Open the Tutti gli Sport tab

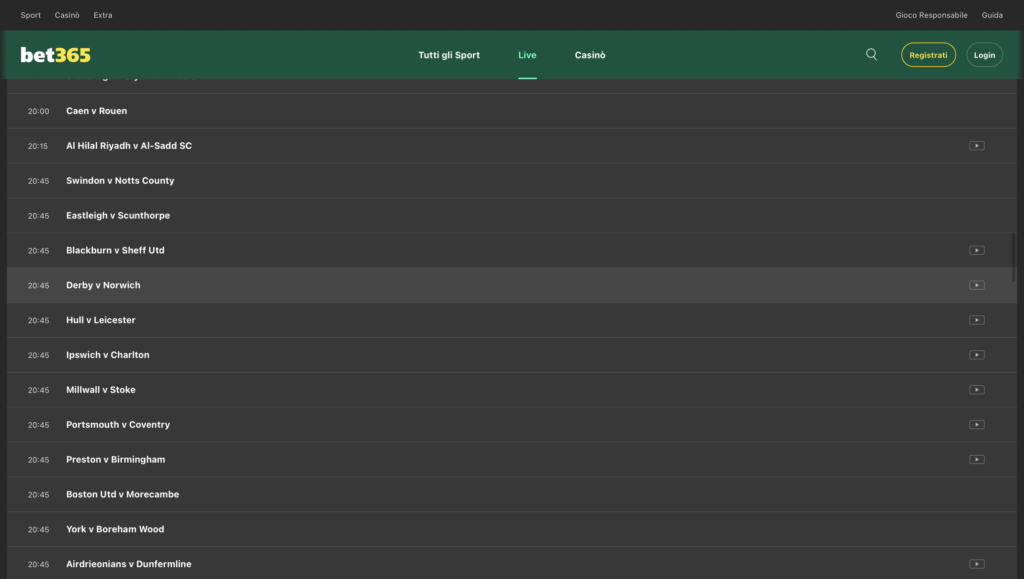[x=449, y=55]
